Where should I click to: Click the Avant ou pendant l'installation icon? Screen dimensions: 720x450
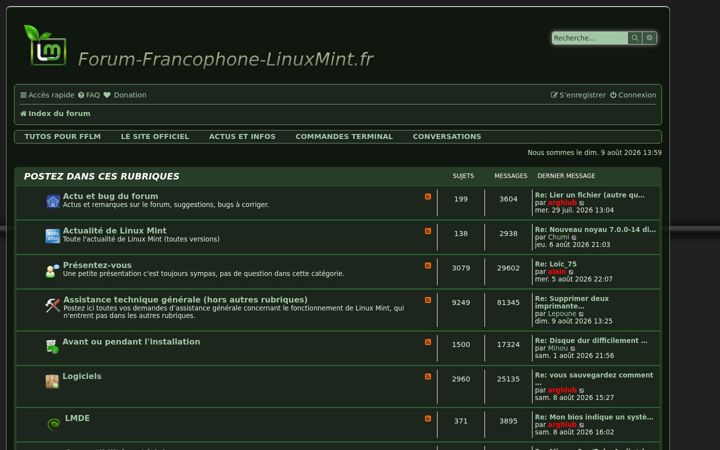tap(52, 346)
